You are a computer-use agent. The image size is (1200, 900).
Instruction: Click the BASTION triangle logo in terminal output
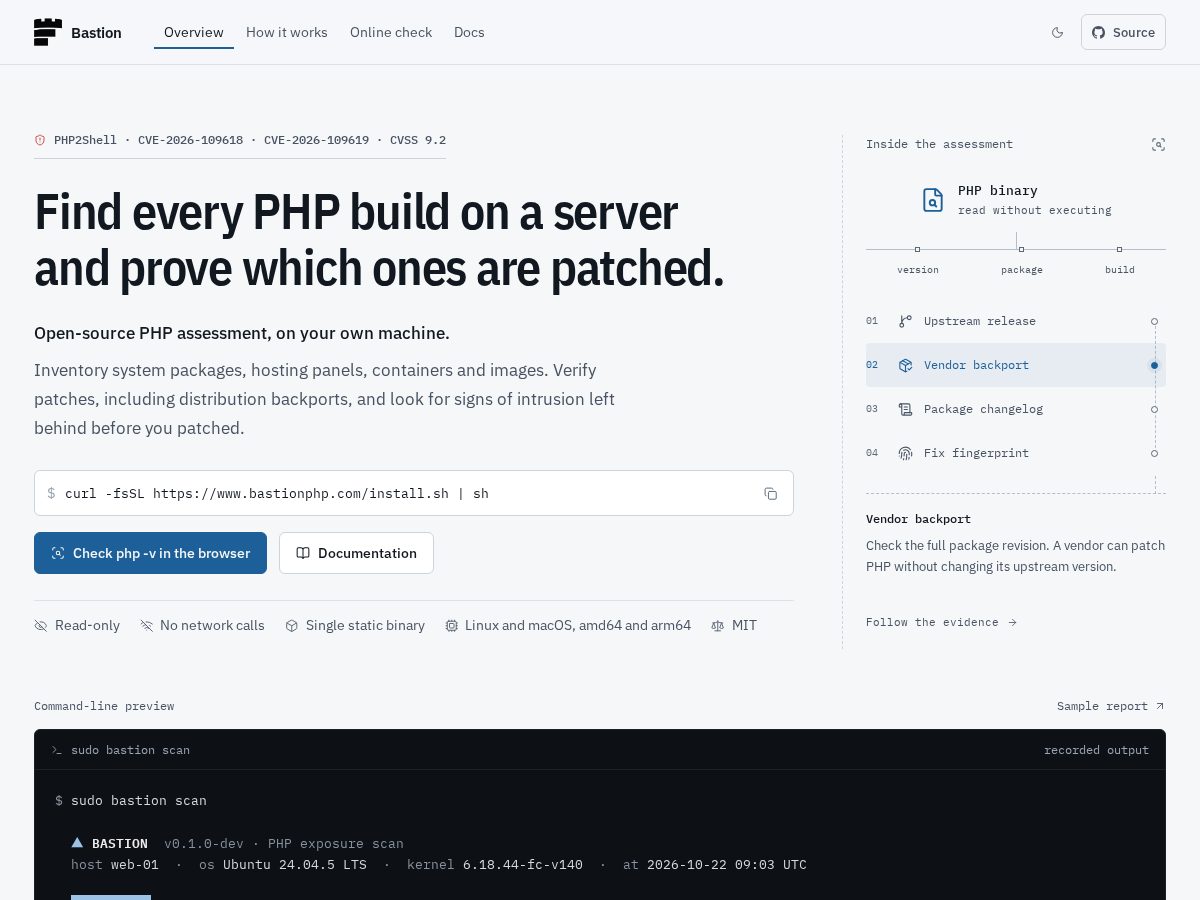point(77,843)
